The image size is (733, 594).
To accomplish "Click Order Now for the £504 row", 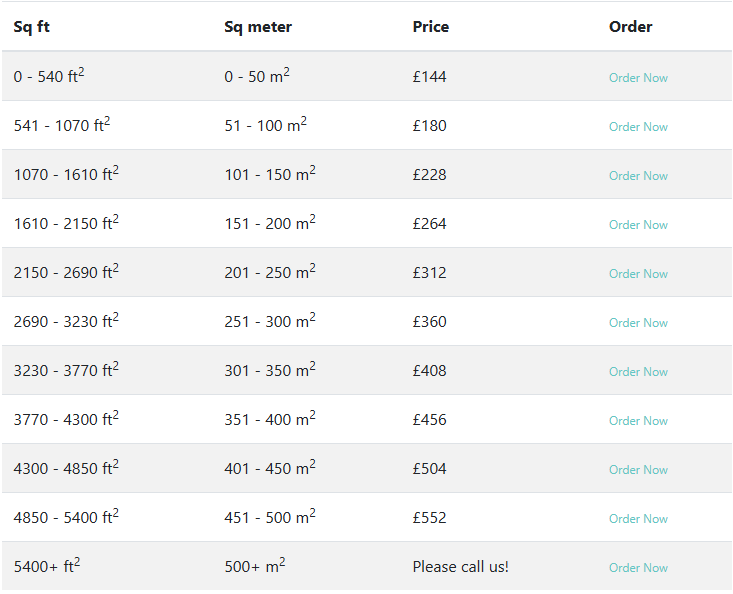I will [x=638, y=470].
